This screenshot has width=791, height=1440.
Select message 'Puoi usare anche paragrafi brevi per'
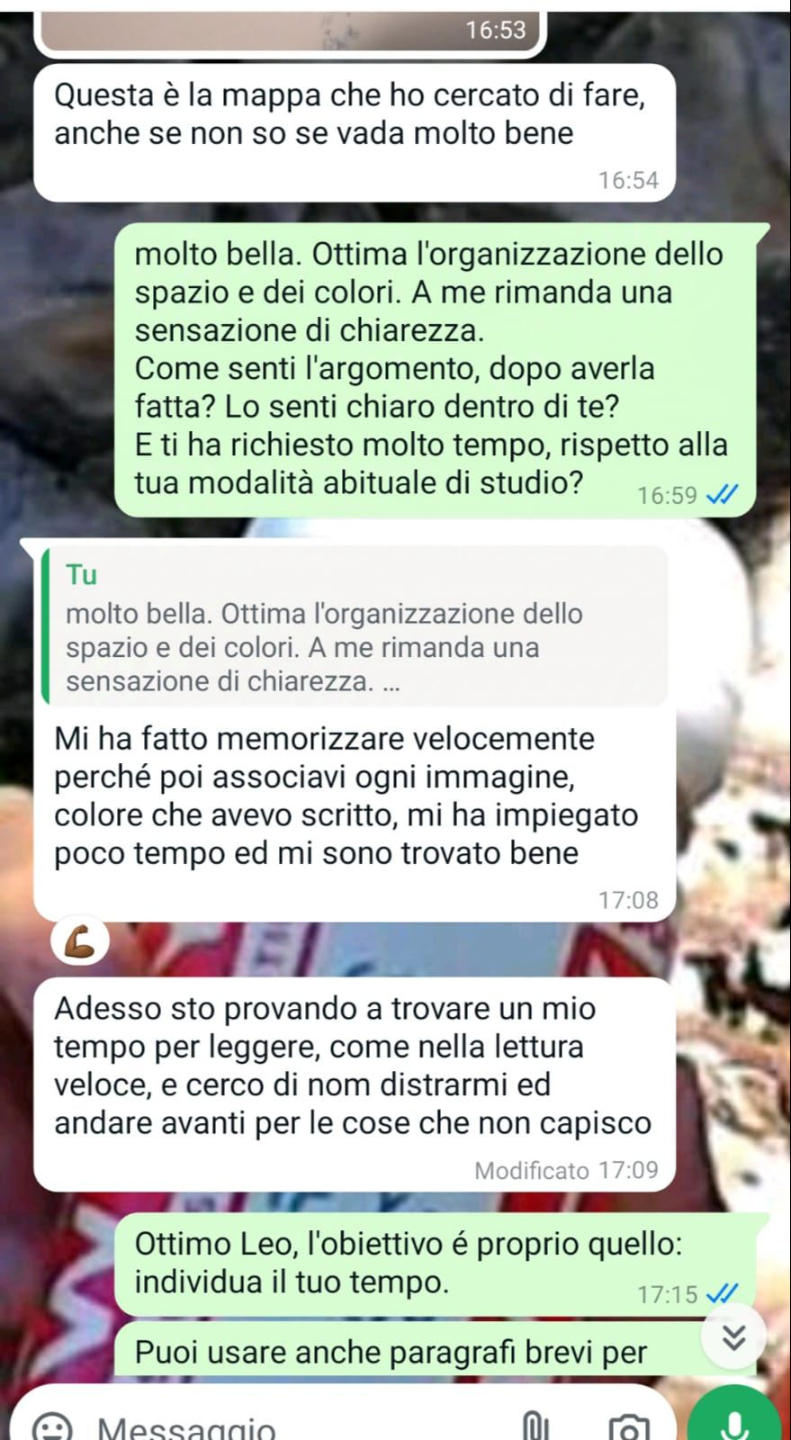pos(420,1351)
